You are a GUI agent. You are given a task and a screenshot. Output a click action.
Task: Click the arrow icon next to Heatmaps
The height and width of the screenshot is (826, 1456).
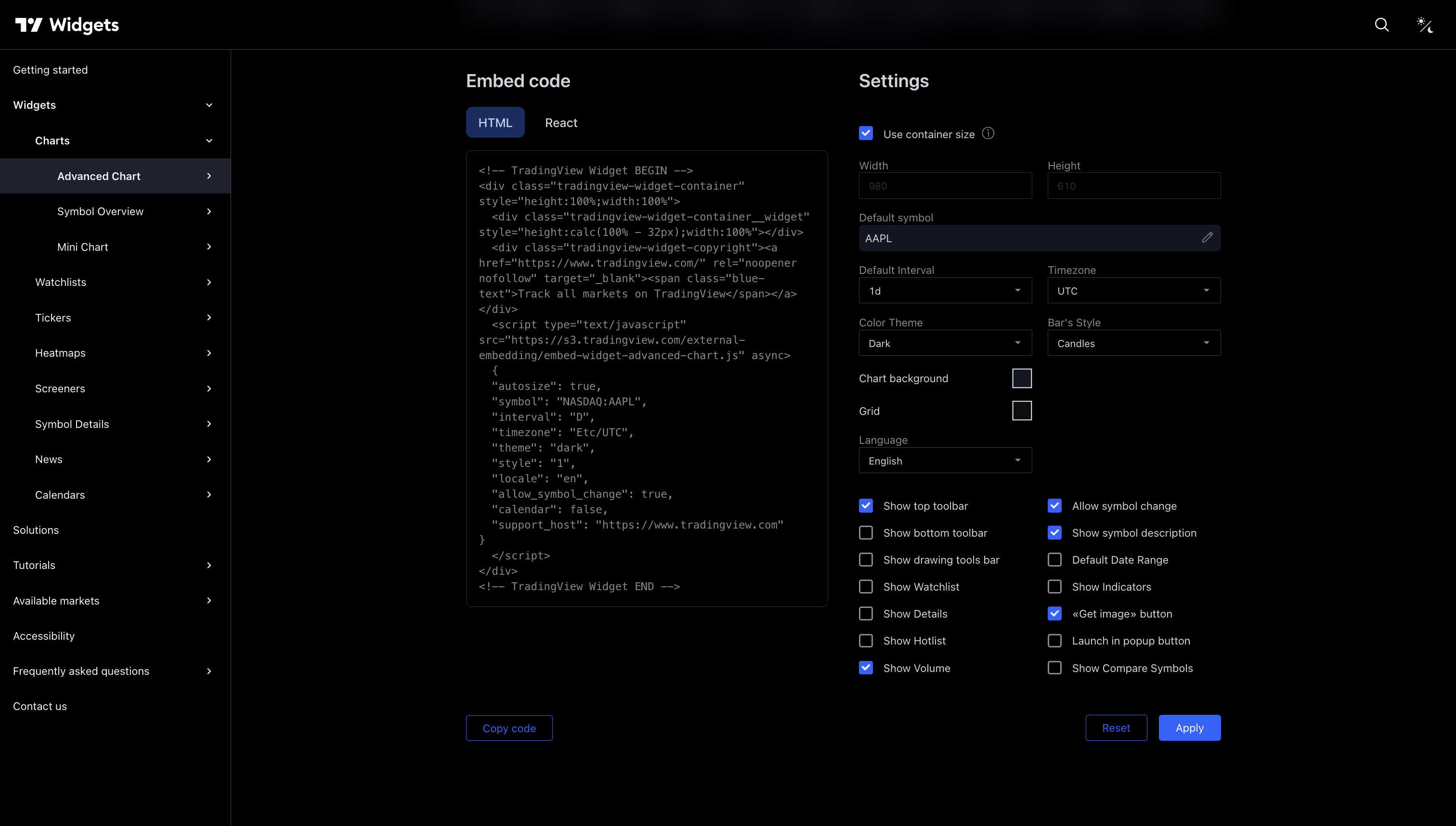click(x=209, y=353)
